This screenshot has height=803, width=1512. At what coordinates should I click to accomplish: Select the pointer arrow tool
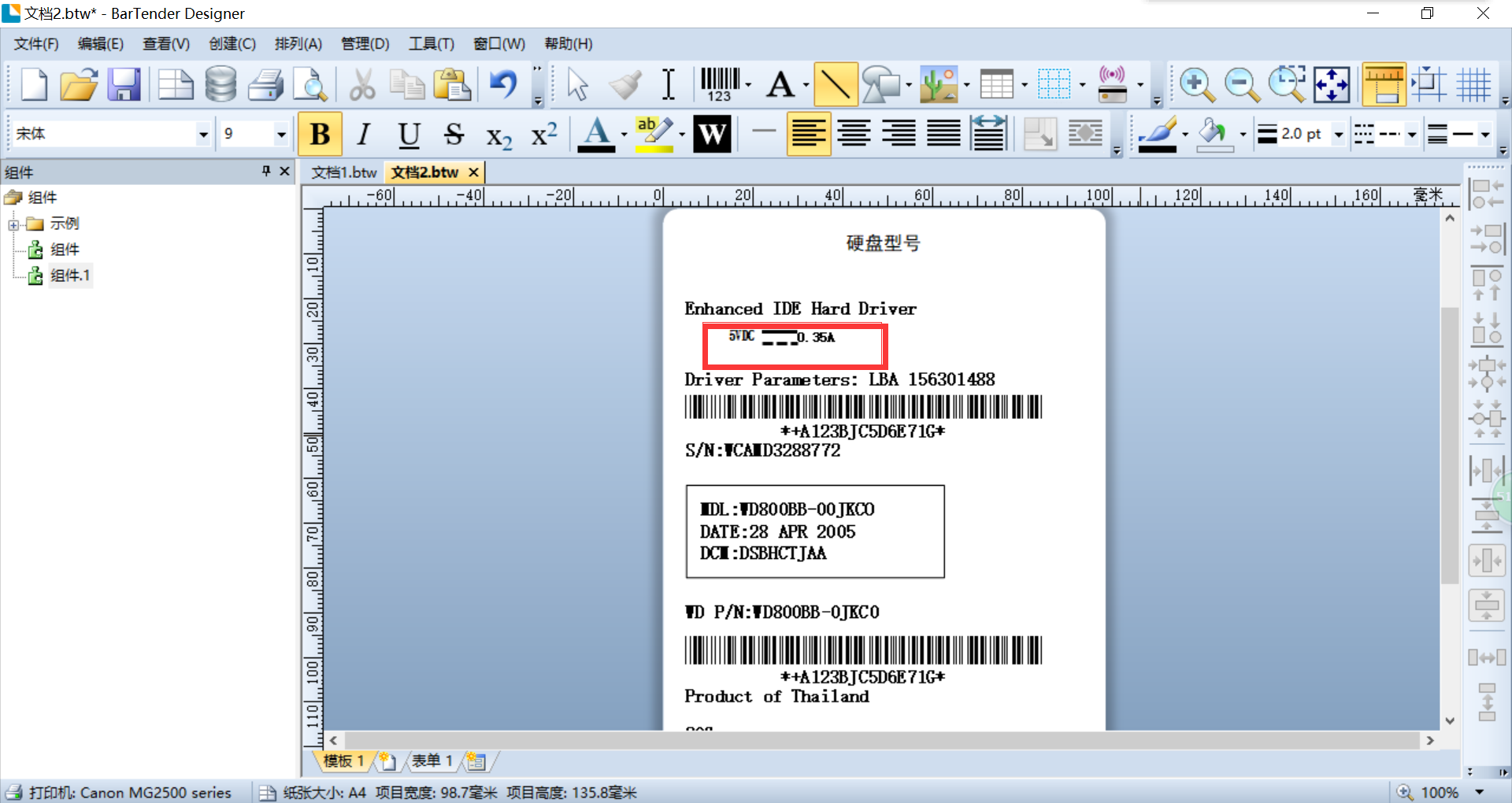(577, 84)
